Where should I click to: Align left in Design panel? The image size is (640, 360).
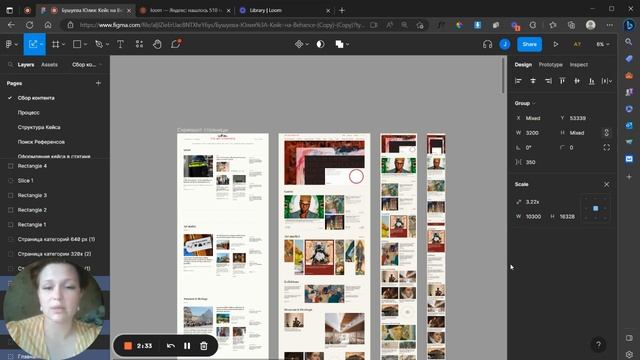518,81
